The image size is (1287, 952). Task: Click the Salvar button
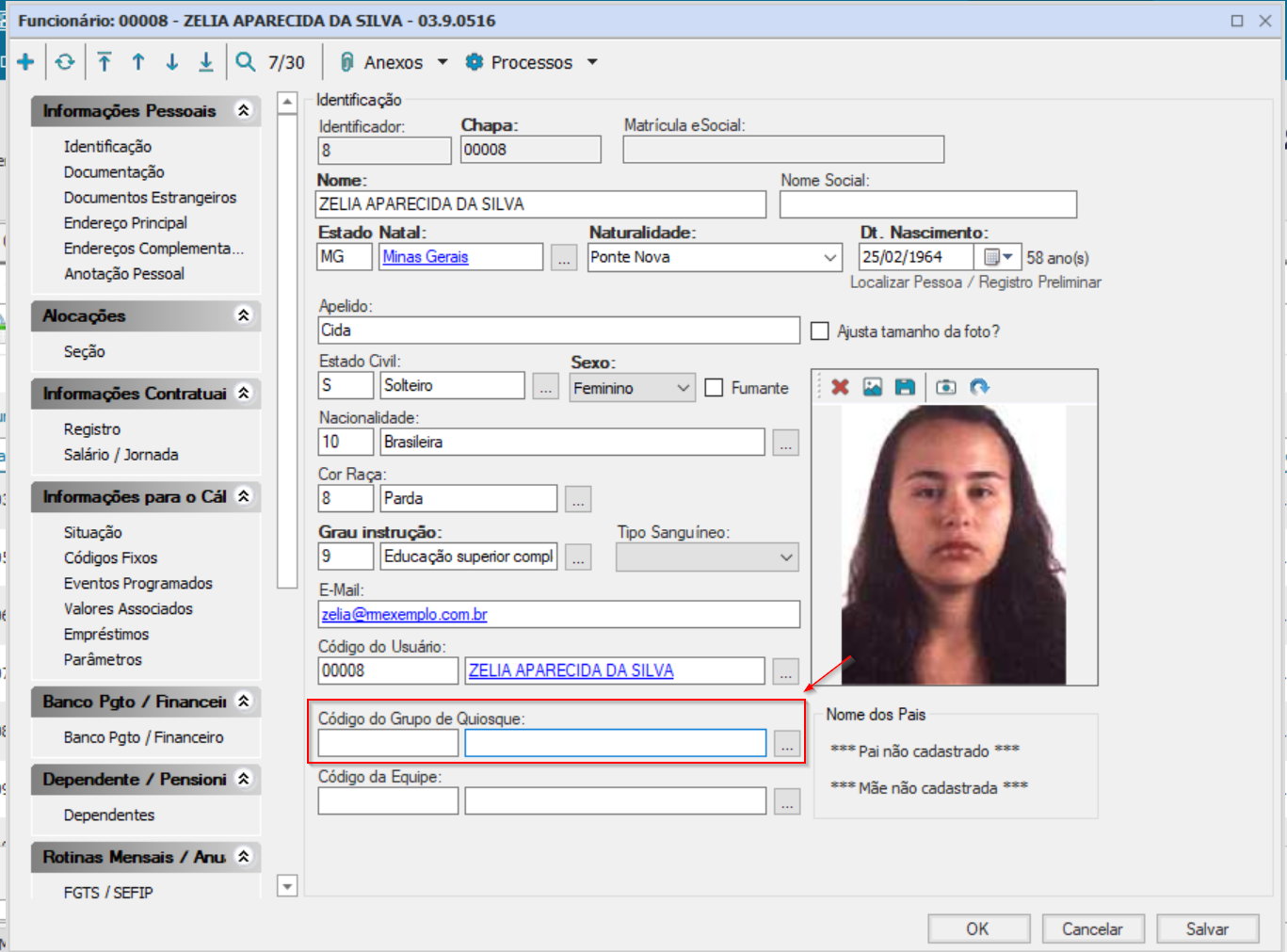(x=1207, y=928)
